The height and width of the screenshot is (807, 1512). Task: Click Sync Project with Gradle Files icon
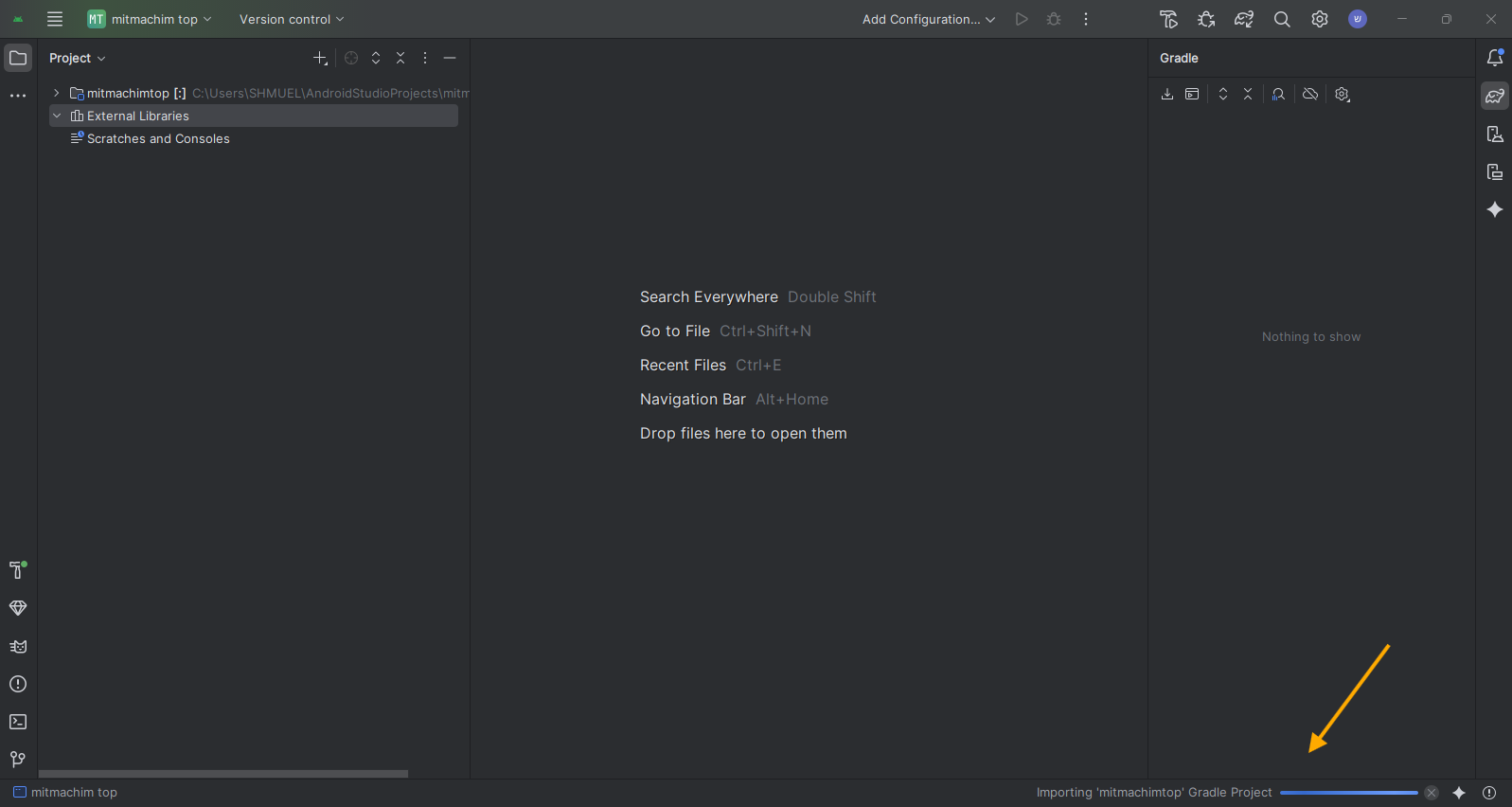pyautogui.click(x=1244, y=19)
